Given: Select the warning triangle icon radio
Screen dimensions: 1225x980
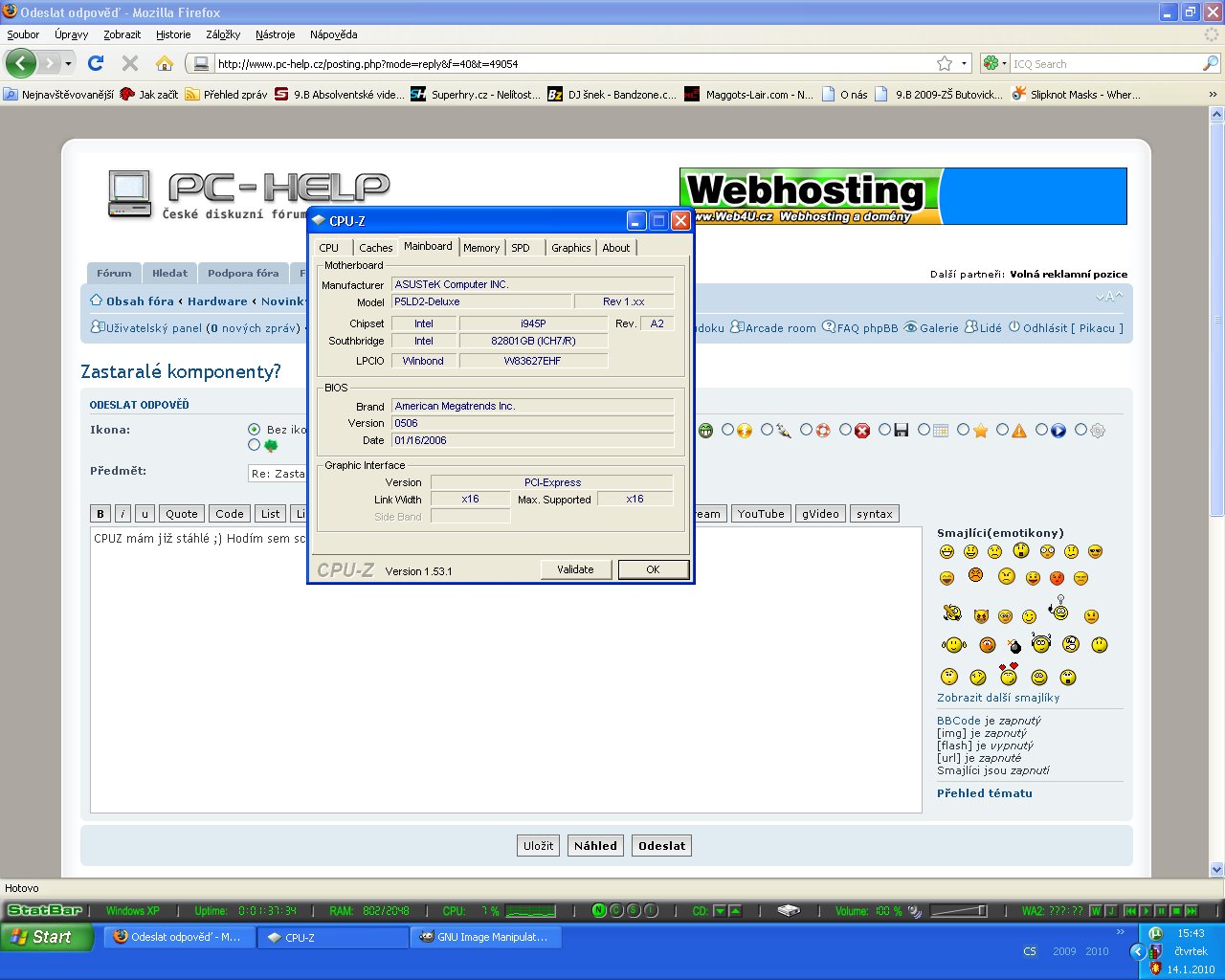Looking at the screenshot, I should (x=1002, y=430).
